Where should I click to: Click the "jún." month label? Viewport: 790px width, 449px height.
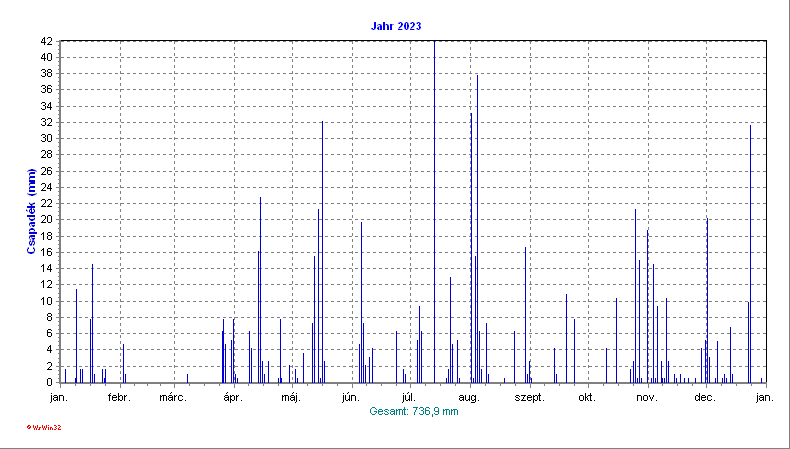click(351, 398)
